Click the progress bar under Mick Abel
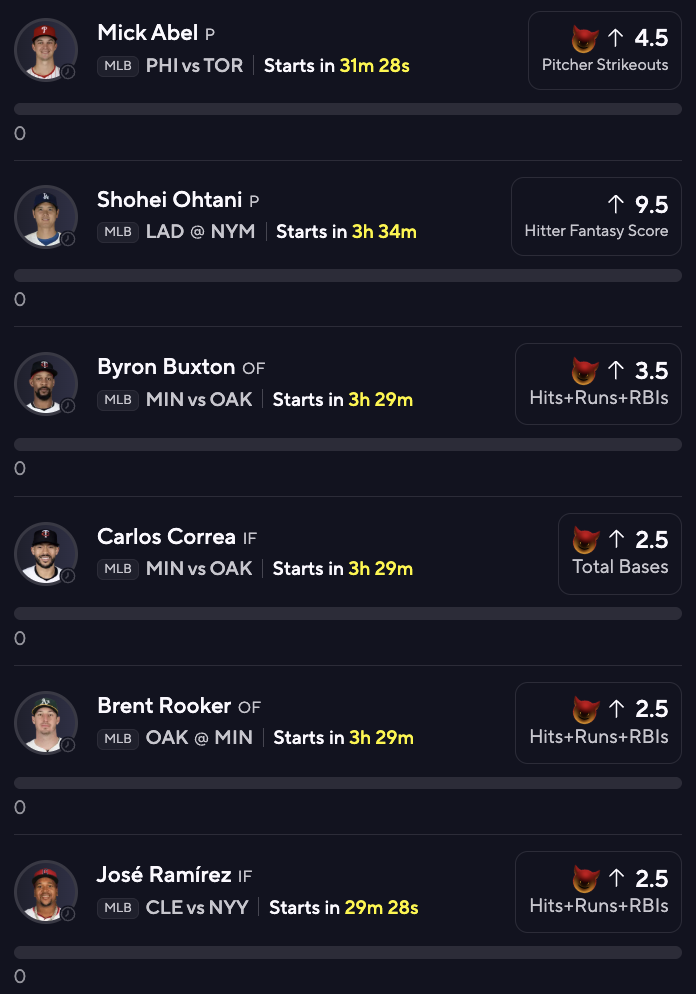Image resolution: width=696 pixels, height=994 pixels. click(348, 109)
